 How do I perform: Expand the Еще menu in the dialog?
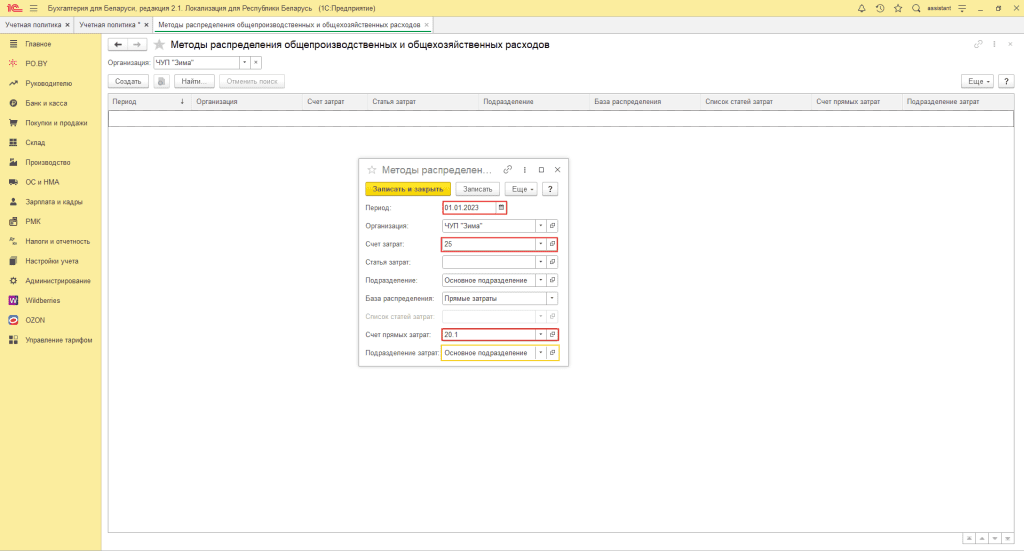coord(521,189)
